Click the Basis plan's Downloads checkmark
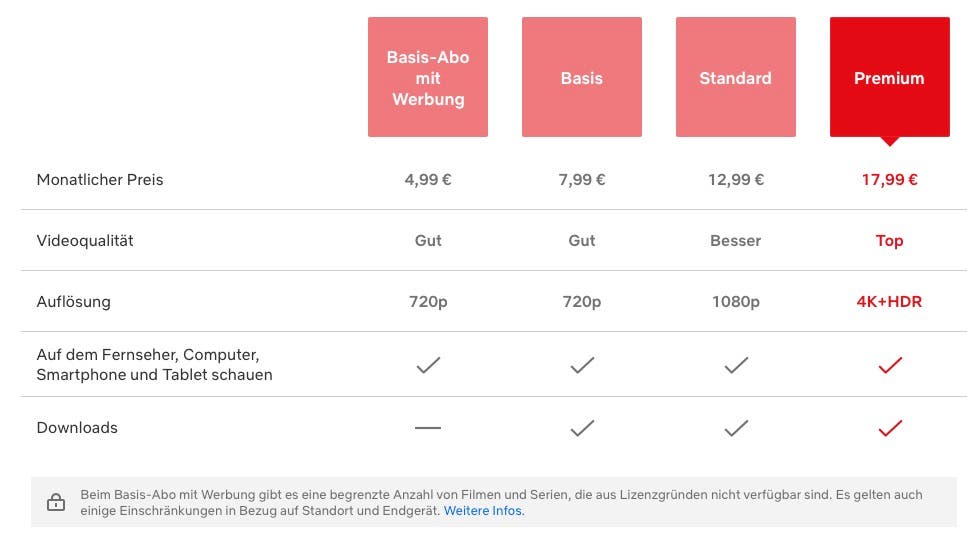The height and width of the screenshot is (535, 975). (582, 428)
